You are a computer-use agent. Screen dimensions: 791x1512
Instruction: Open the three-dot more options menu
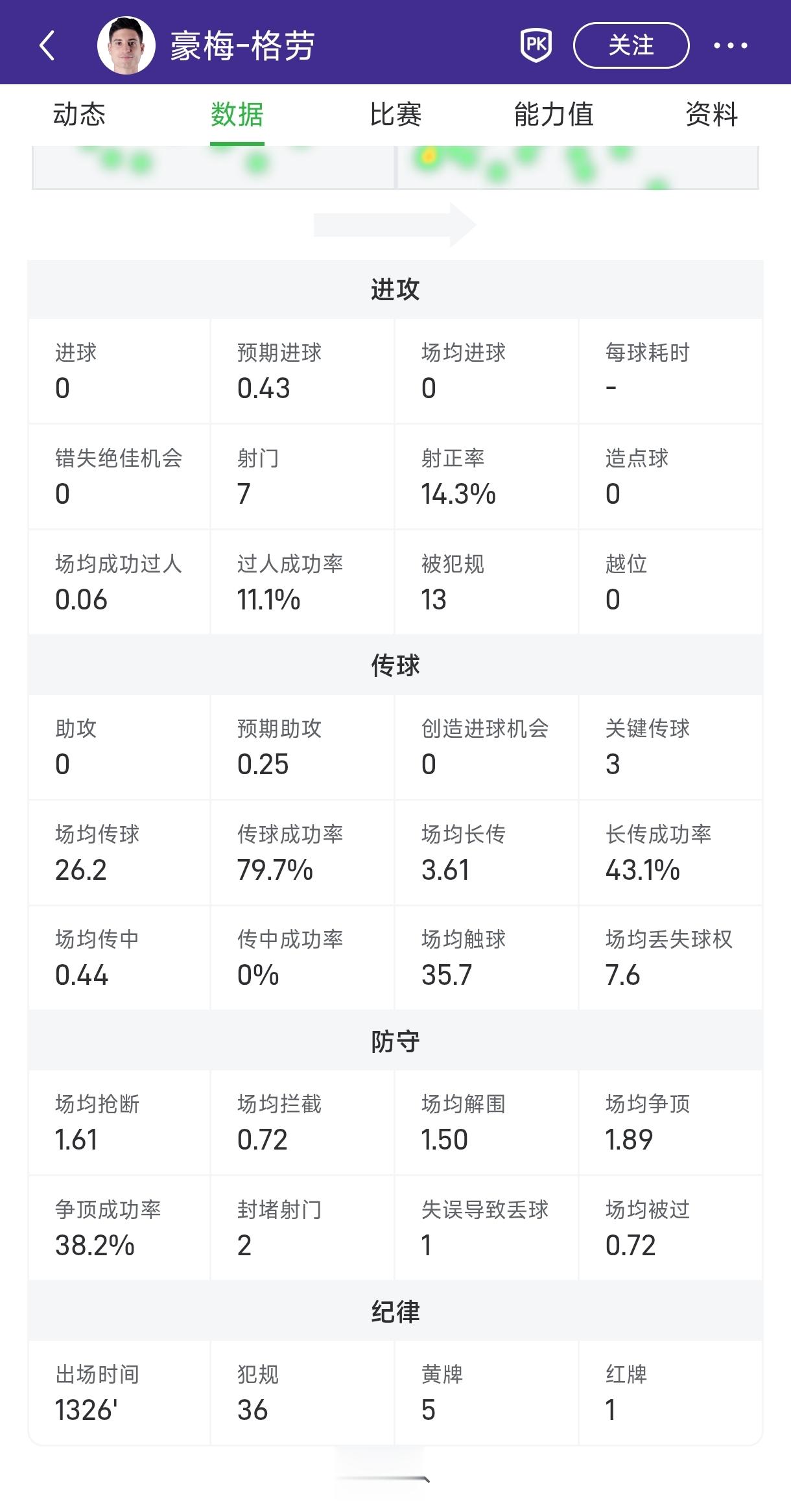pos(730,45)
